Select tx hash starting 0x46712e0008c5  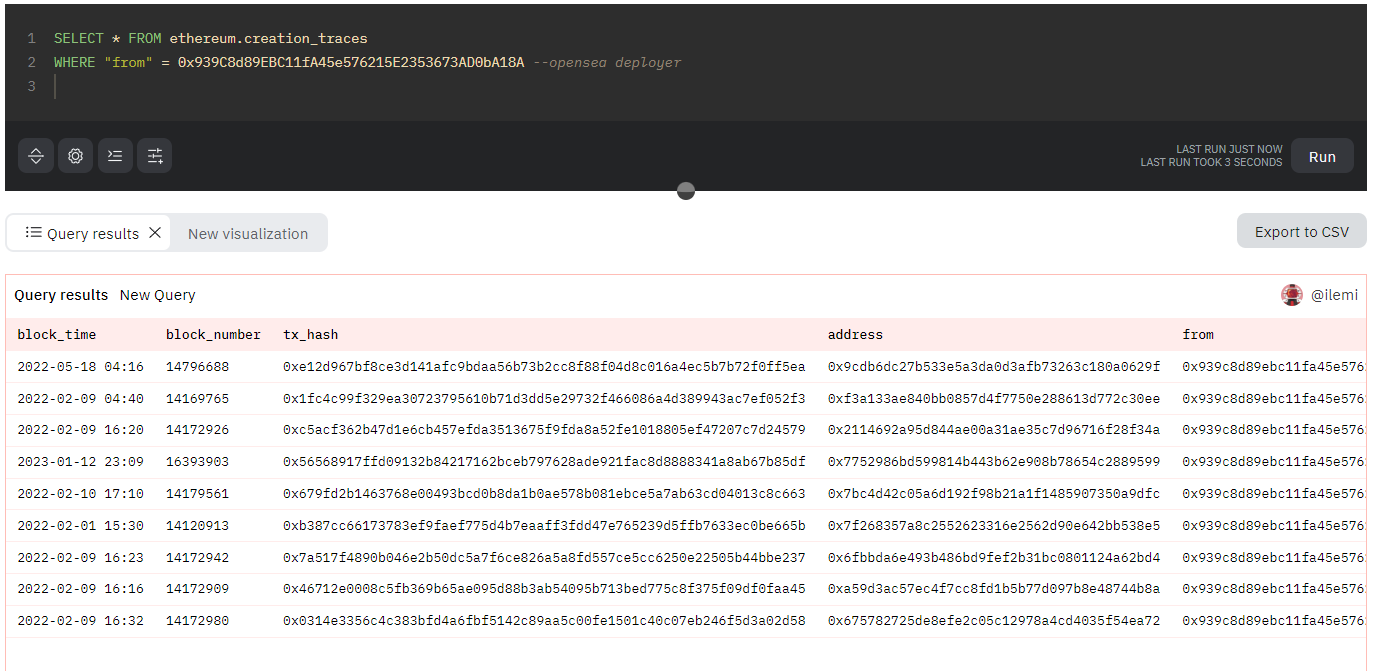click(x=544, y=589)
